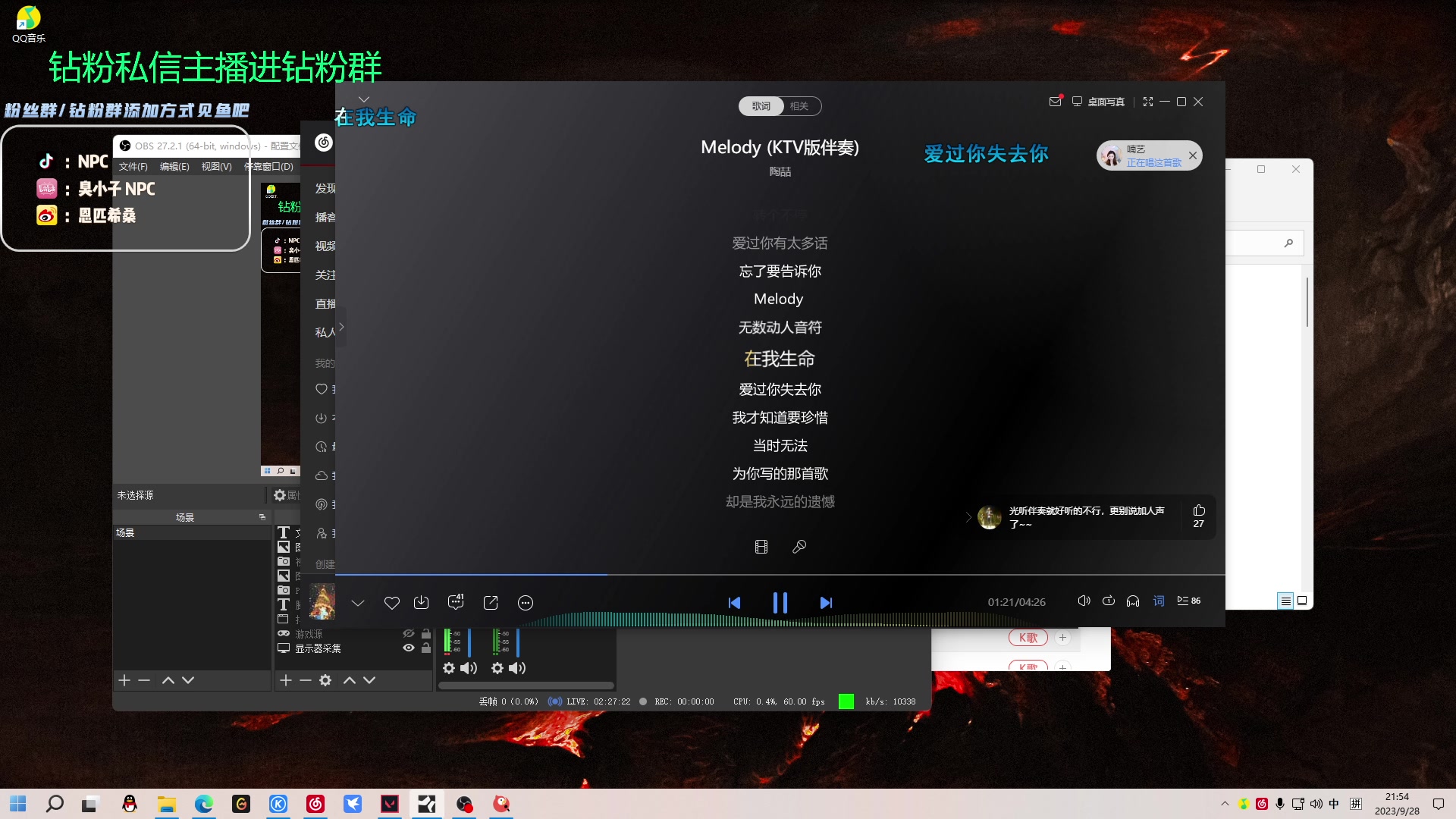
Task: Expand hidden system tray icons
Action: click(x=1223, y=803)
